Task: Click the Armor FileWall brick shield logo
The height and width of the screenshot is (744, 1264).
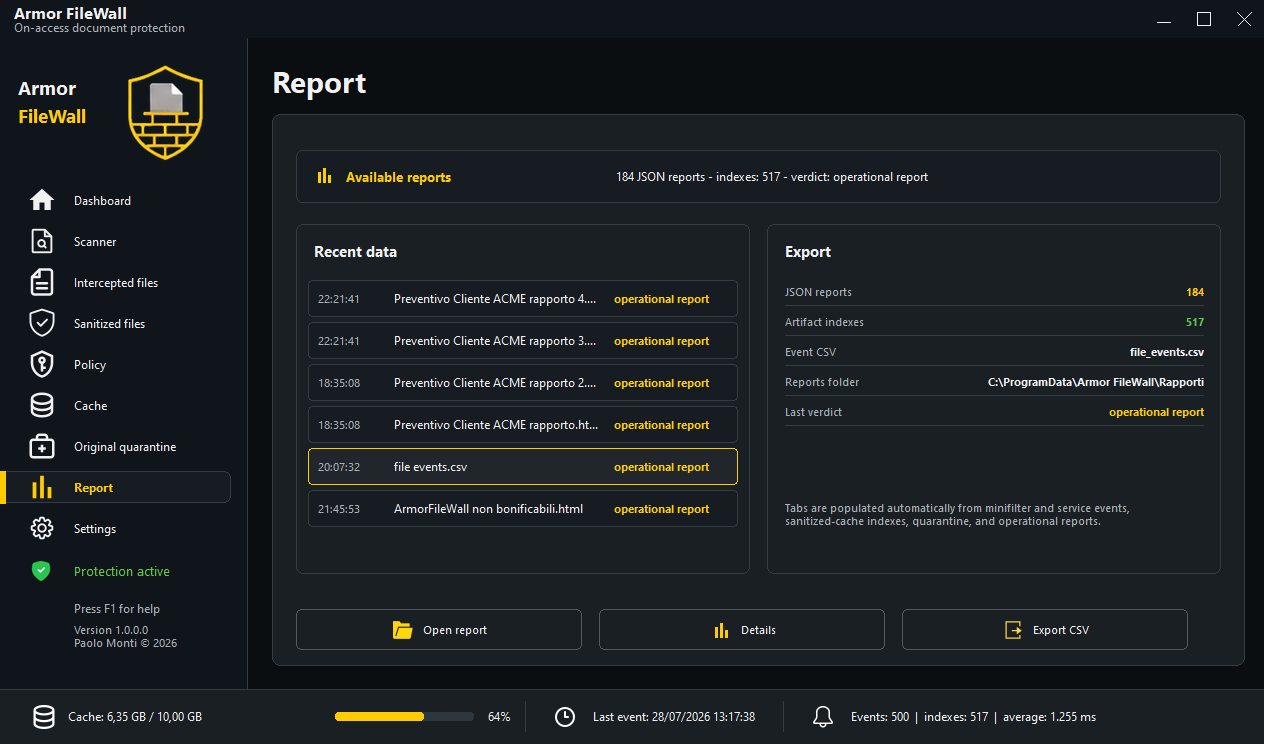Action: 166,113
